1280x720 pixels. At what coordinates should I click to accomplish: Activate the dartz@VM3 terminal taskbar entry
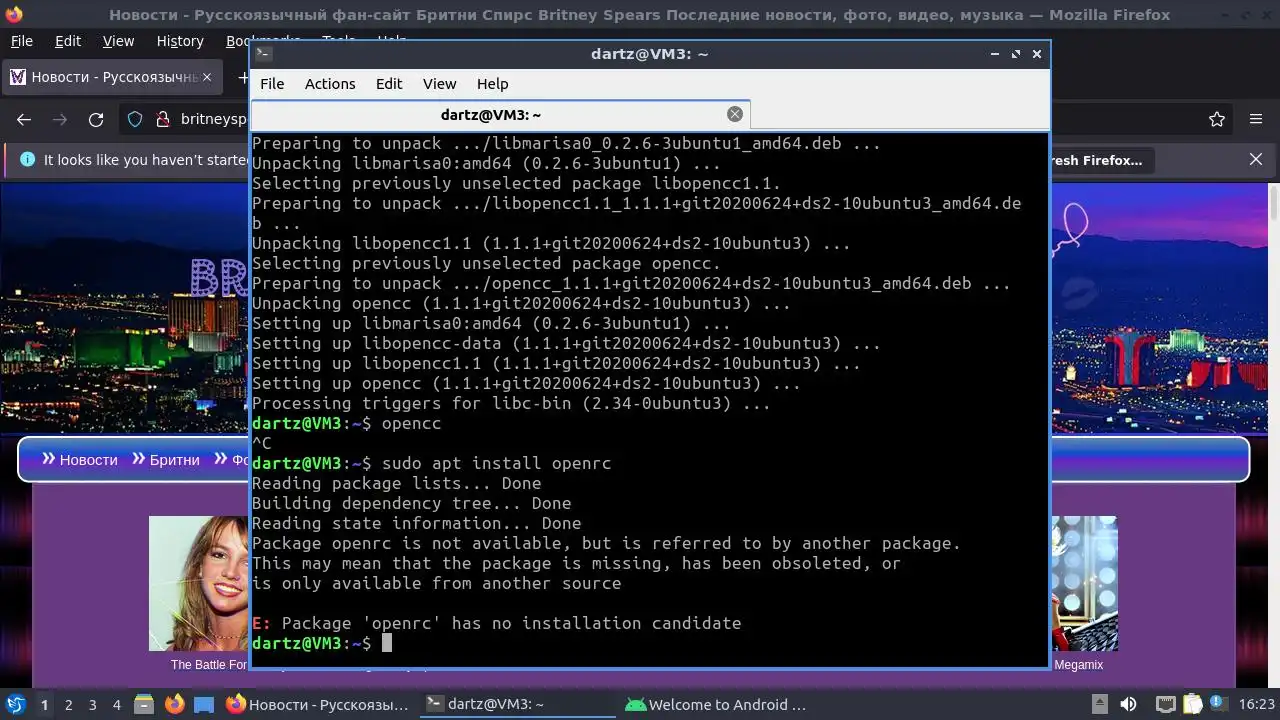(518, 704)
